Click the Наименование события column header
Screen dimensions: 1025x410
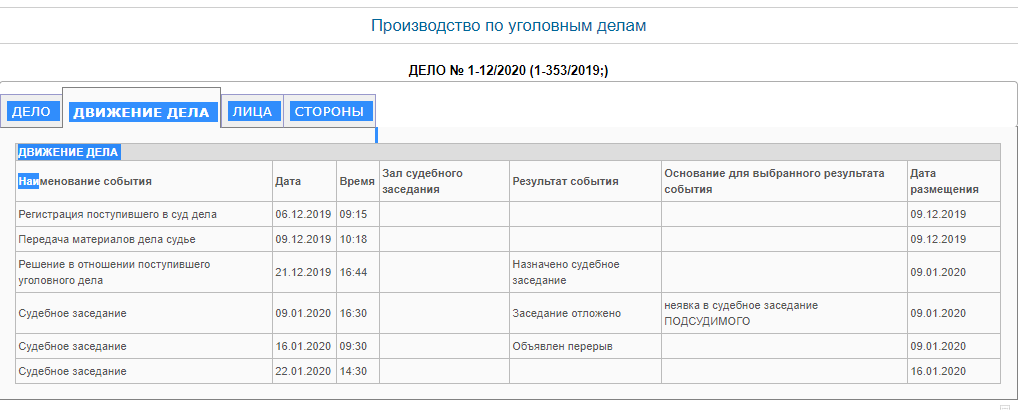coord(85,181)
